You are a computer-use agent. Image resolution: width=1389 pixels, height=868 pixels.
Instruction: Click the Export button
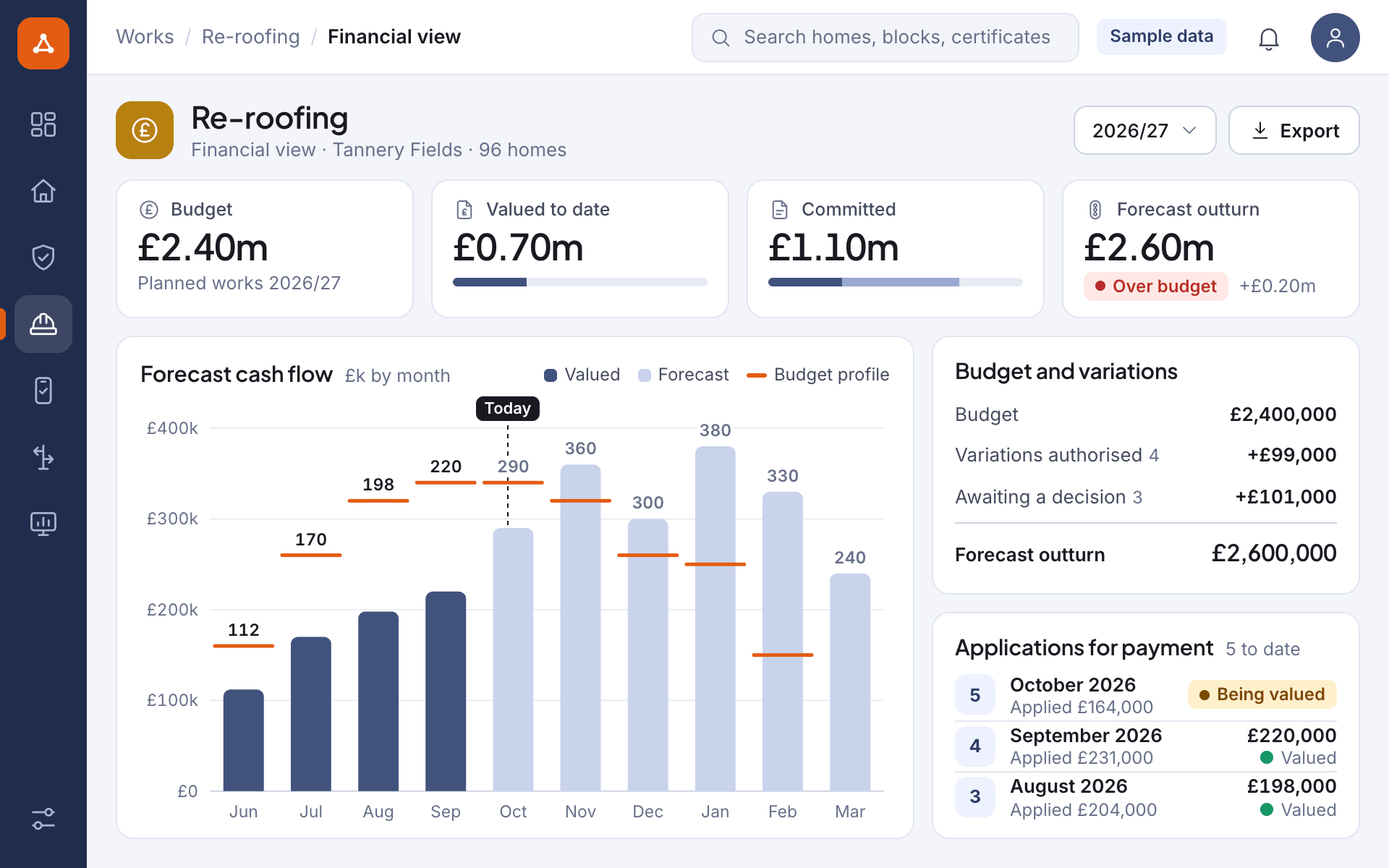[1294, 130]
